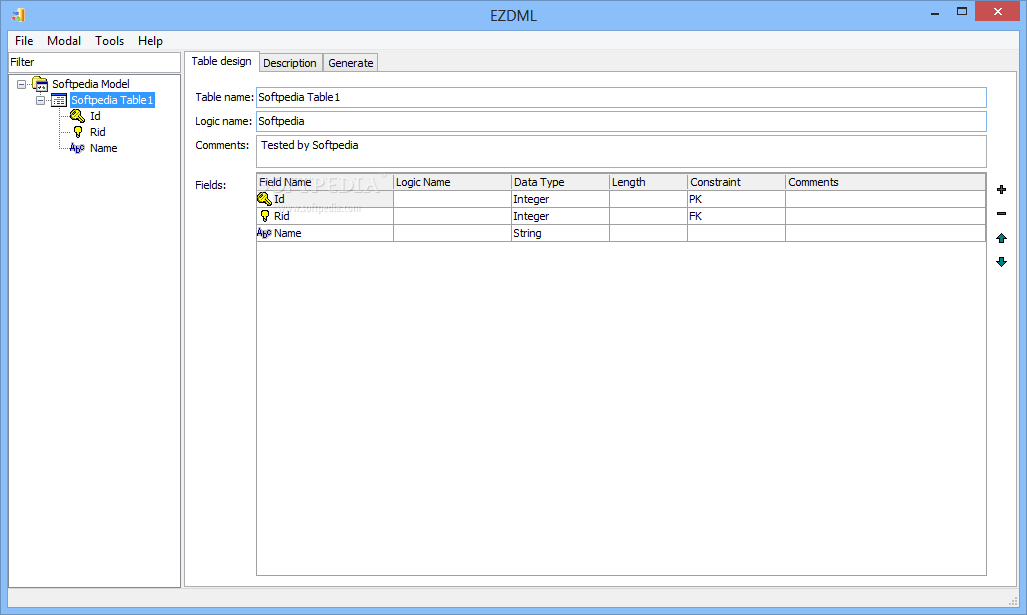Open the File menu
The image size is (1027, 615).
(x=24, y=41)
